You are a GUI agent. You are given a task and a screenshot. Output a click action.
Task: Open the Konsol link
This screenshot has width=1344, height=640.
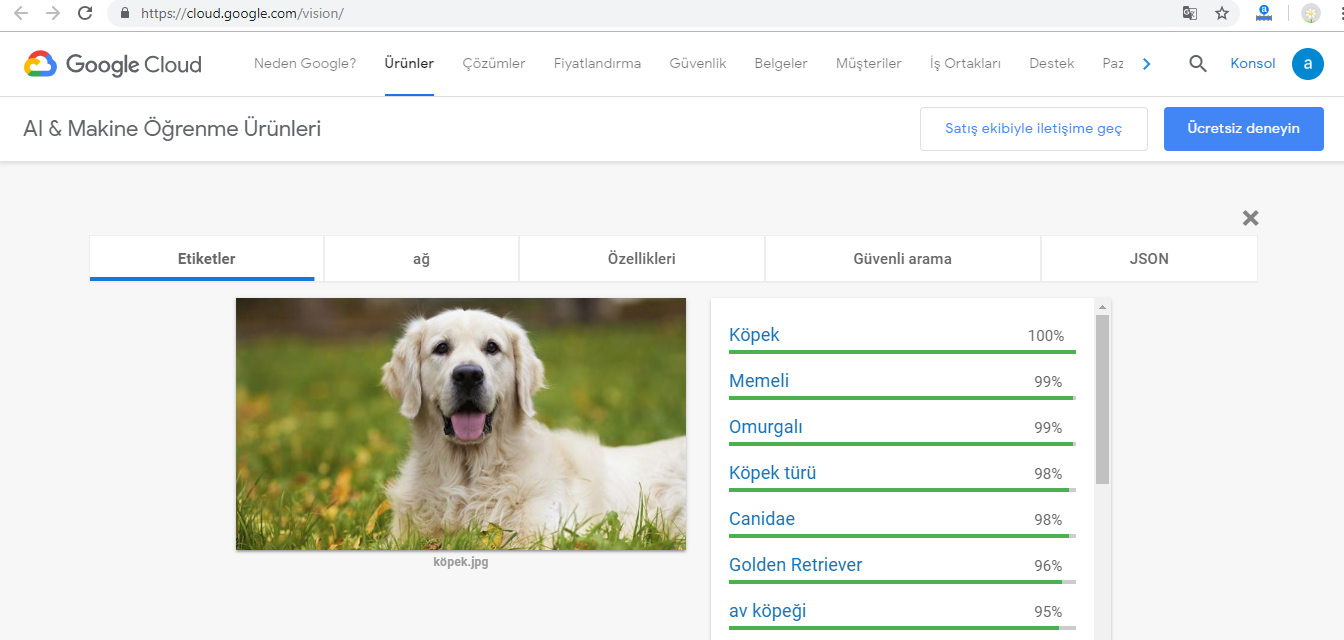[1253, 63]
